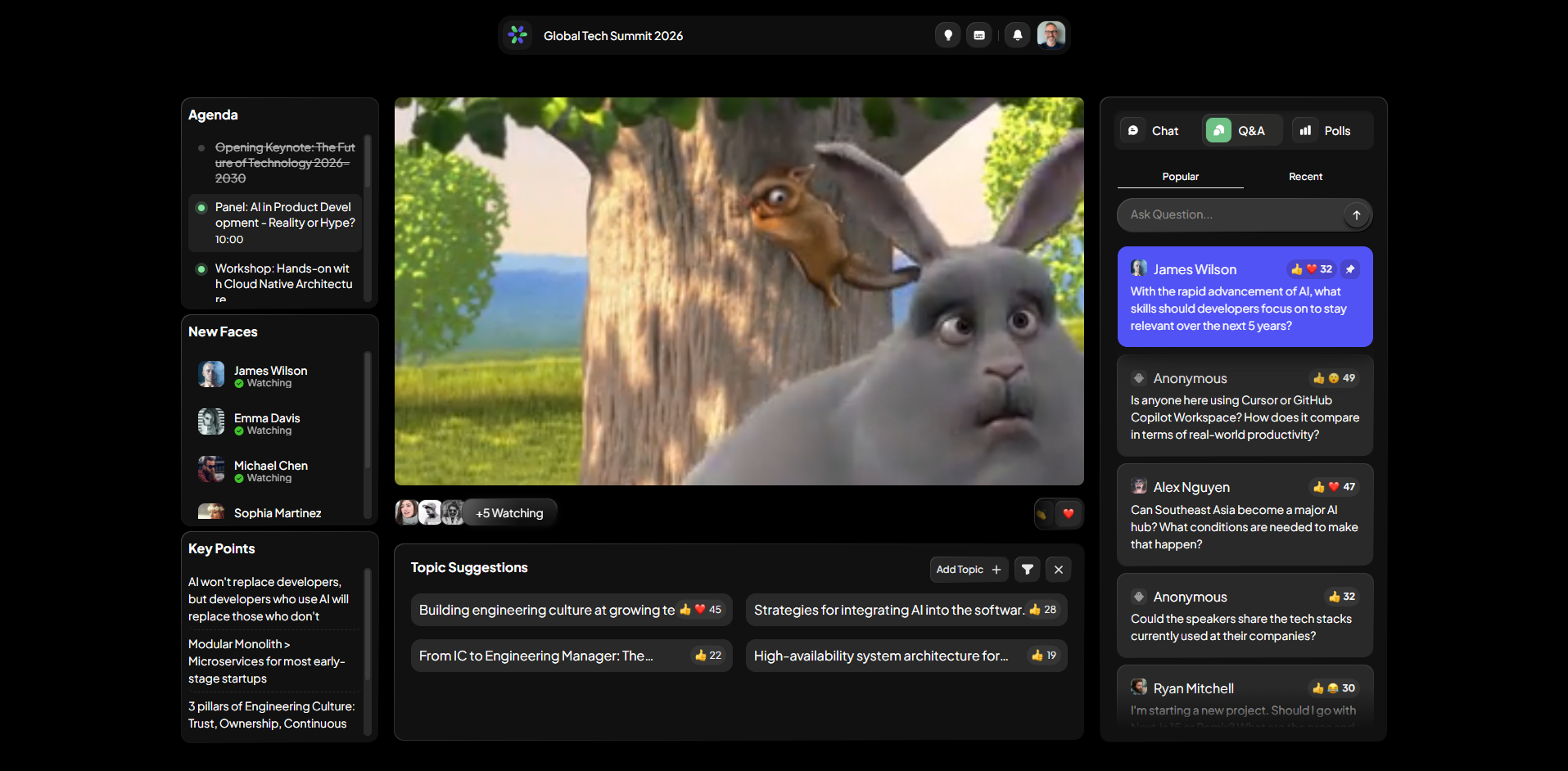Submit question with the arrow button
Viewport: 1568px width, 771px height.
pos(1356,215)
